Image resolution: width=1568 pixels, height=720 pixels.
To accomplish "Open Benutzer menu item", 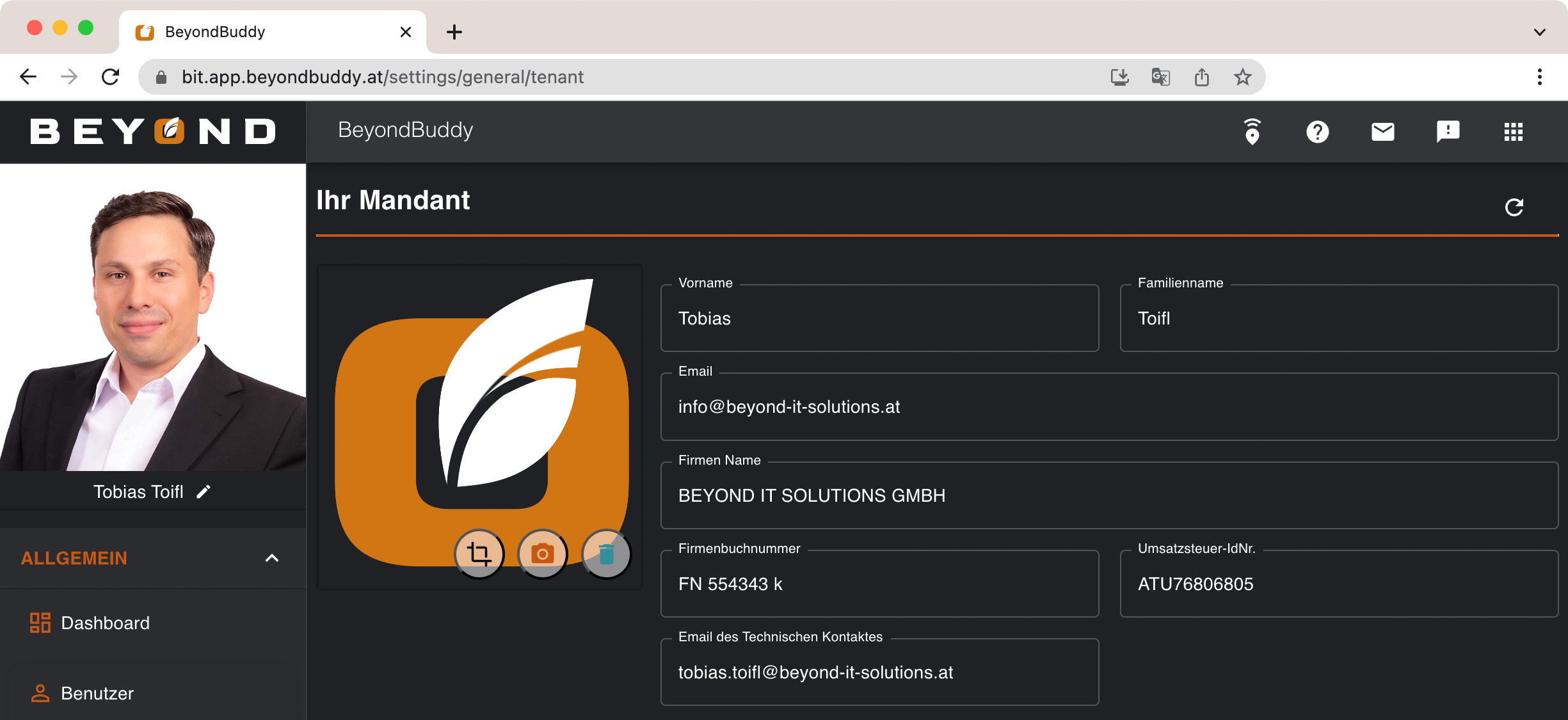I will tap(152, 692).
